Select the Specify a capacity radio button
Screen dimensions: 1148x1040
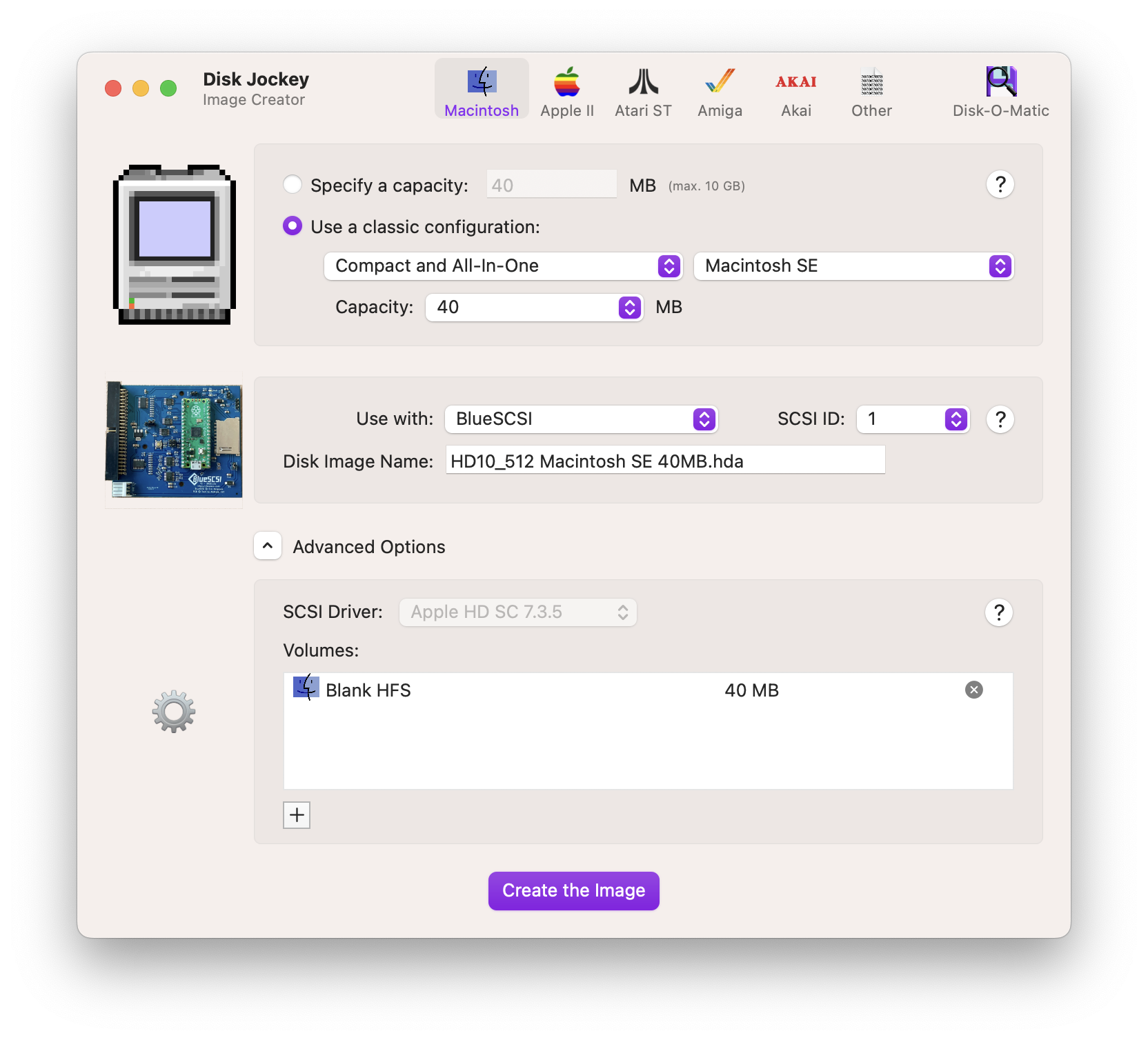pos(293,184)
